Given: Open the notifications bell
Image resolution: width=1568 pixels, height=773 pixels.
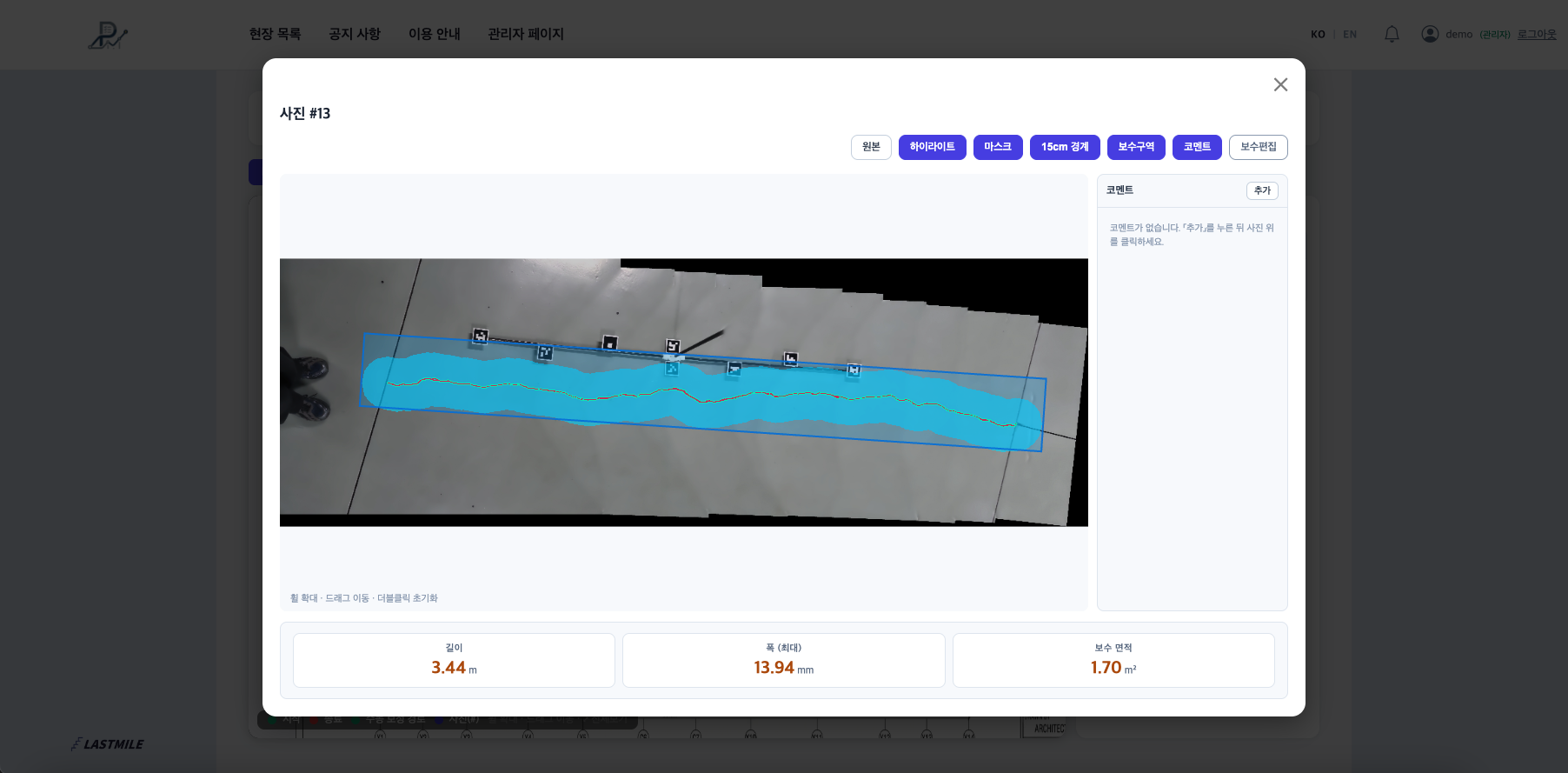Looking at the screenshot, I should click(x=1392, y=34).
